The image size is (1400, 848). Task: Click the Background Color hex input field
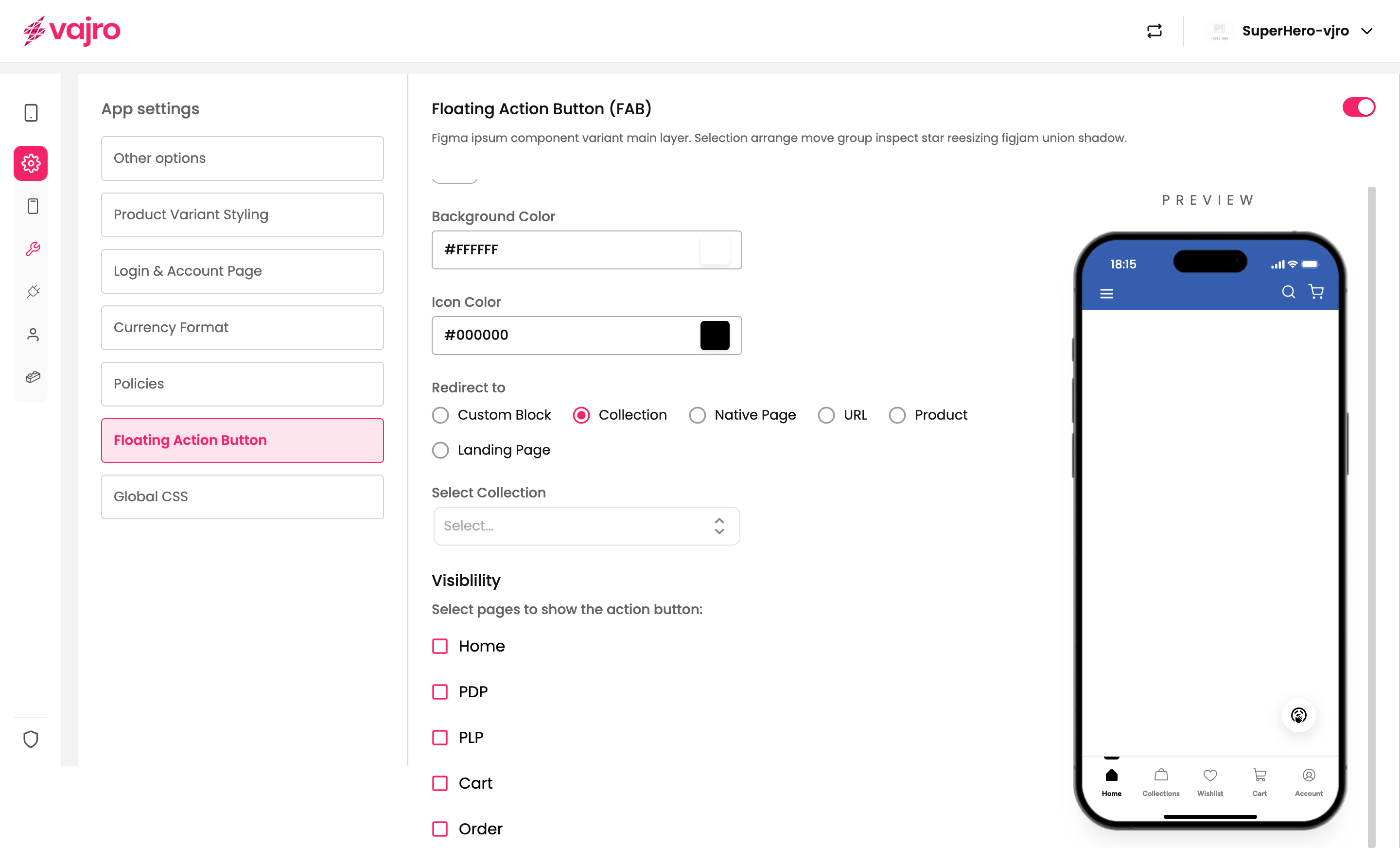(x=562, y=249)
